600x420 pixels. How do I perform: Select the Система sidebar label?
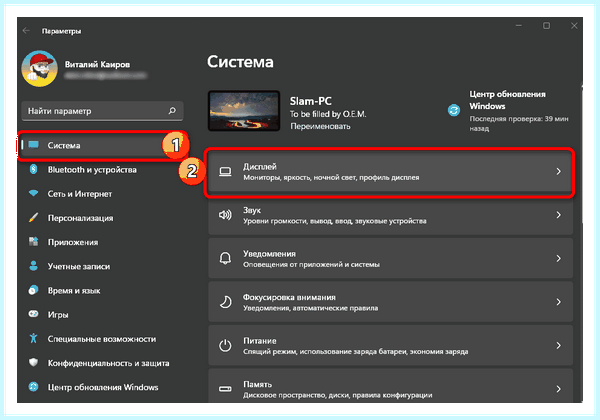64,145
